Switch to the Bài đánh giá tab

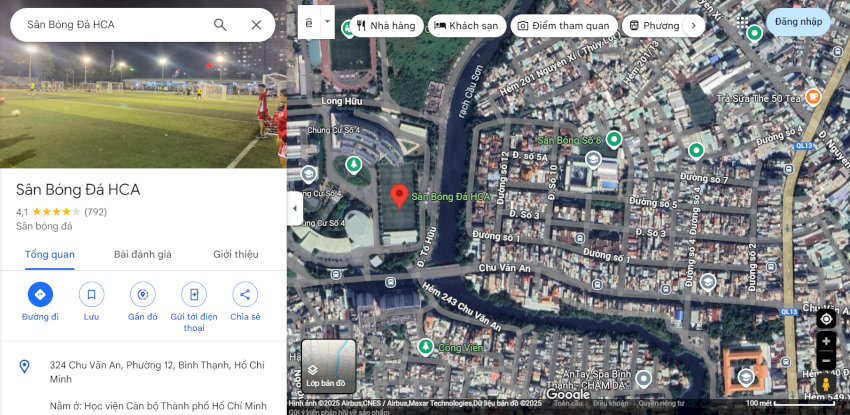(143, 254)
